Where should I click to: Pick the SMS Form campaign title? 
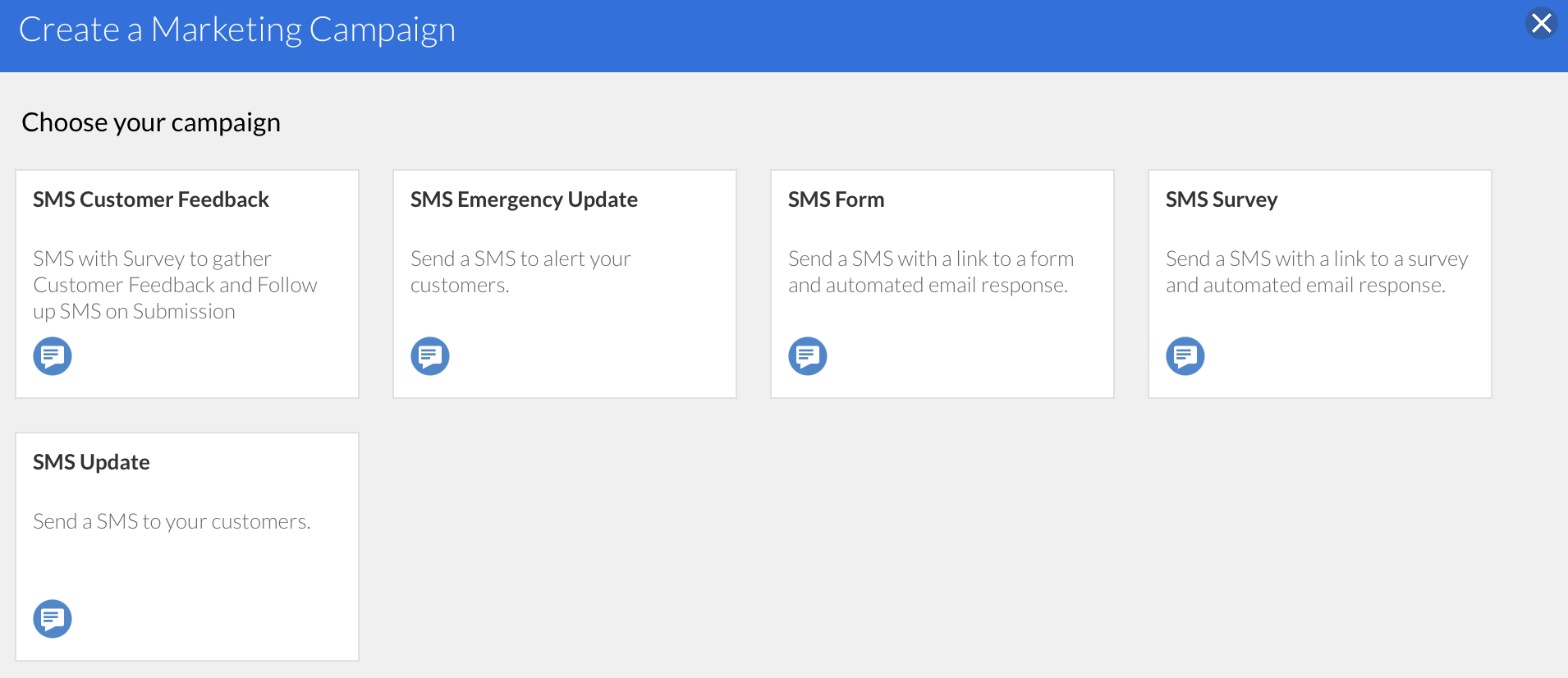point(836,199)
